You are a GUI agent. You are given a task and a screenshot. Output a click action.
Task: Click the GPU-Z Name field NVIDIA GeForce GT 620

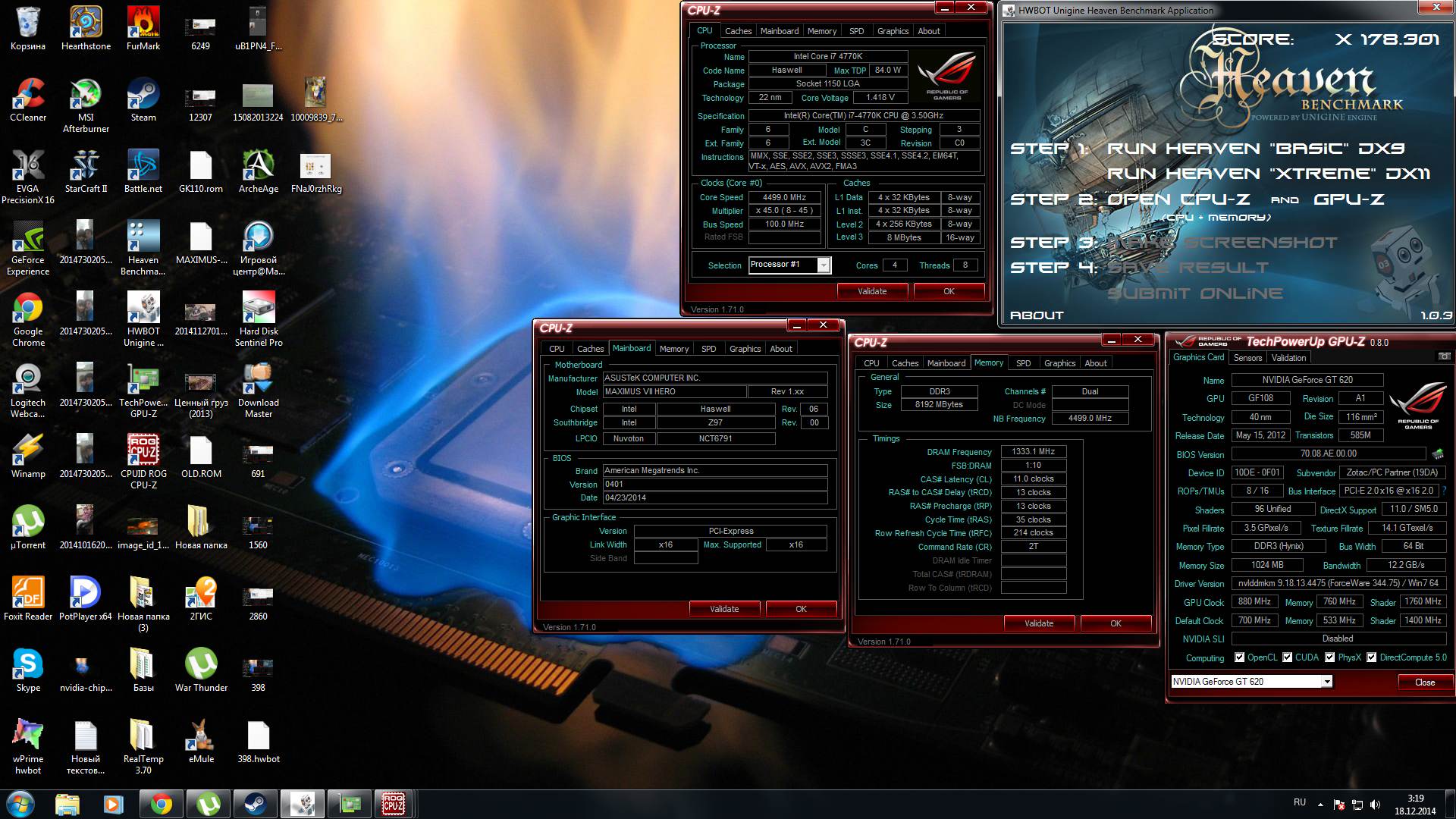coord(1307,380)
